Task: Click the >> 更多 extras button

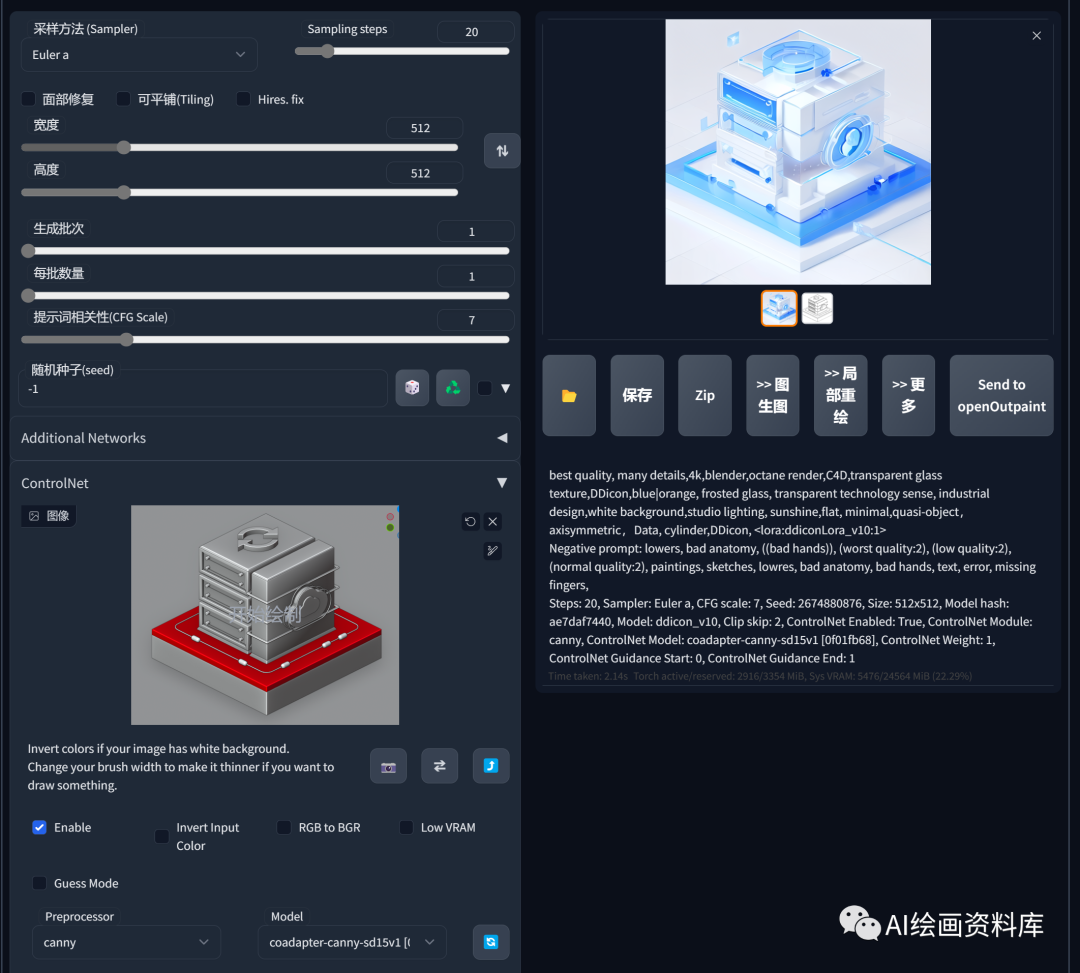Action: pos(908,395)
